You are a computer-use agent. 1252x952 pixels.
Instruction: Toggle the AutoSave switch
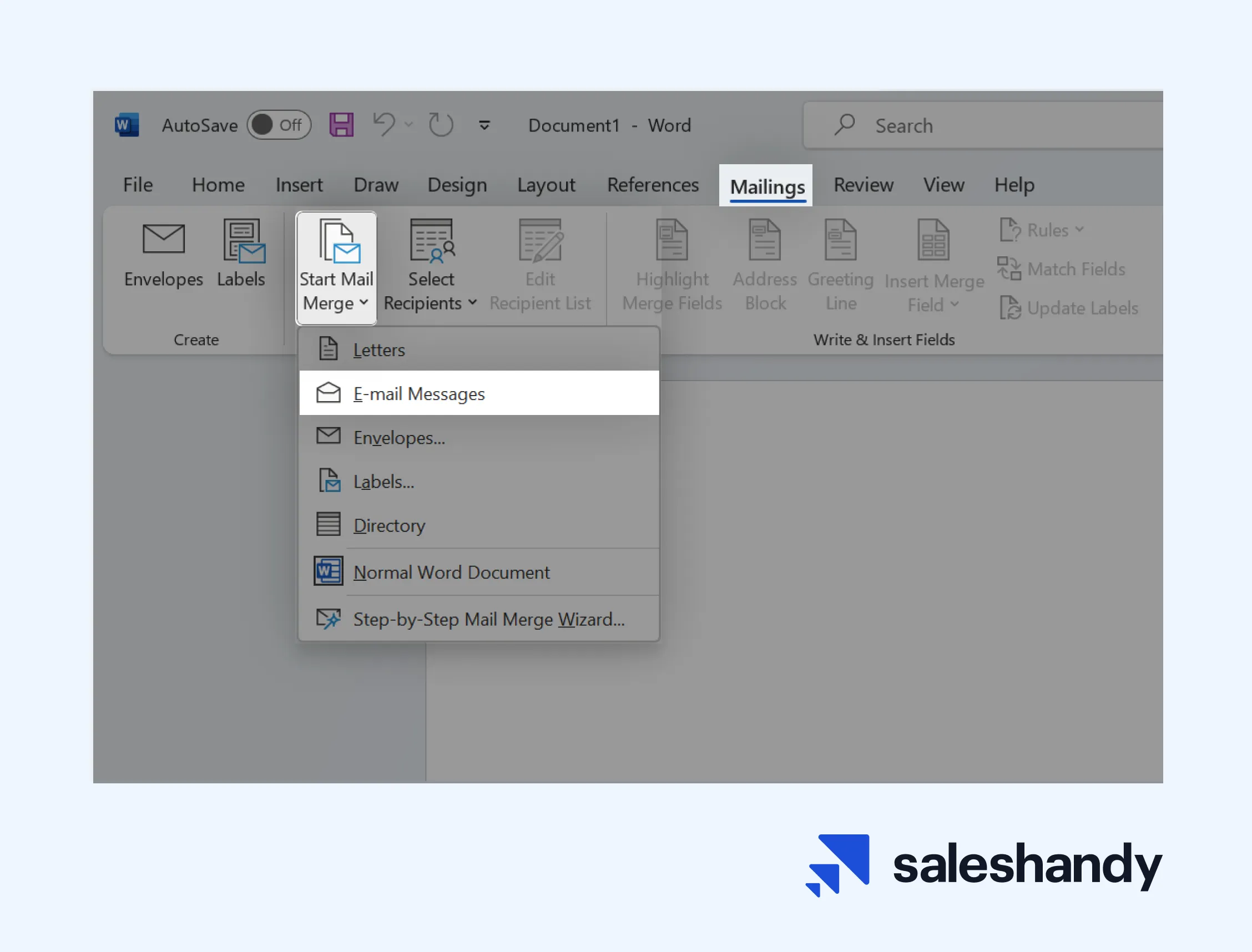[279, 125]
